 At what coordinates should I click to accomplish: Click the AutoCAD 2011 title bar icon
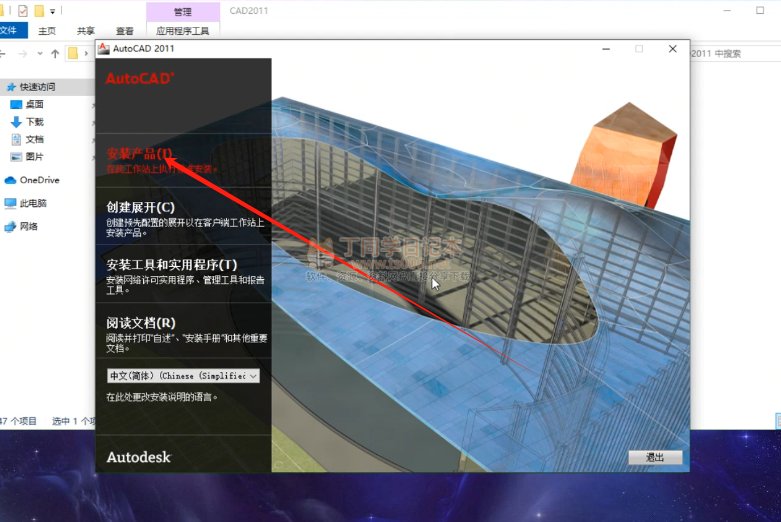[103, 48]
